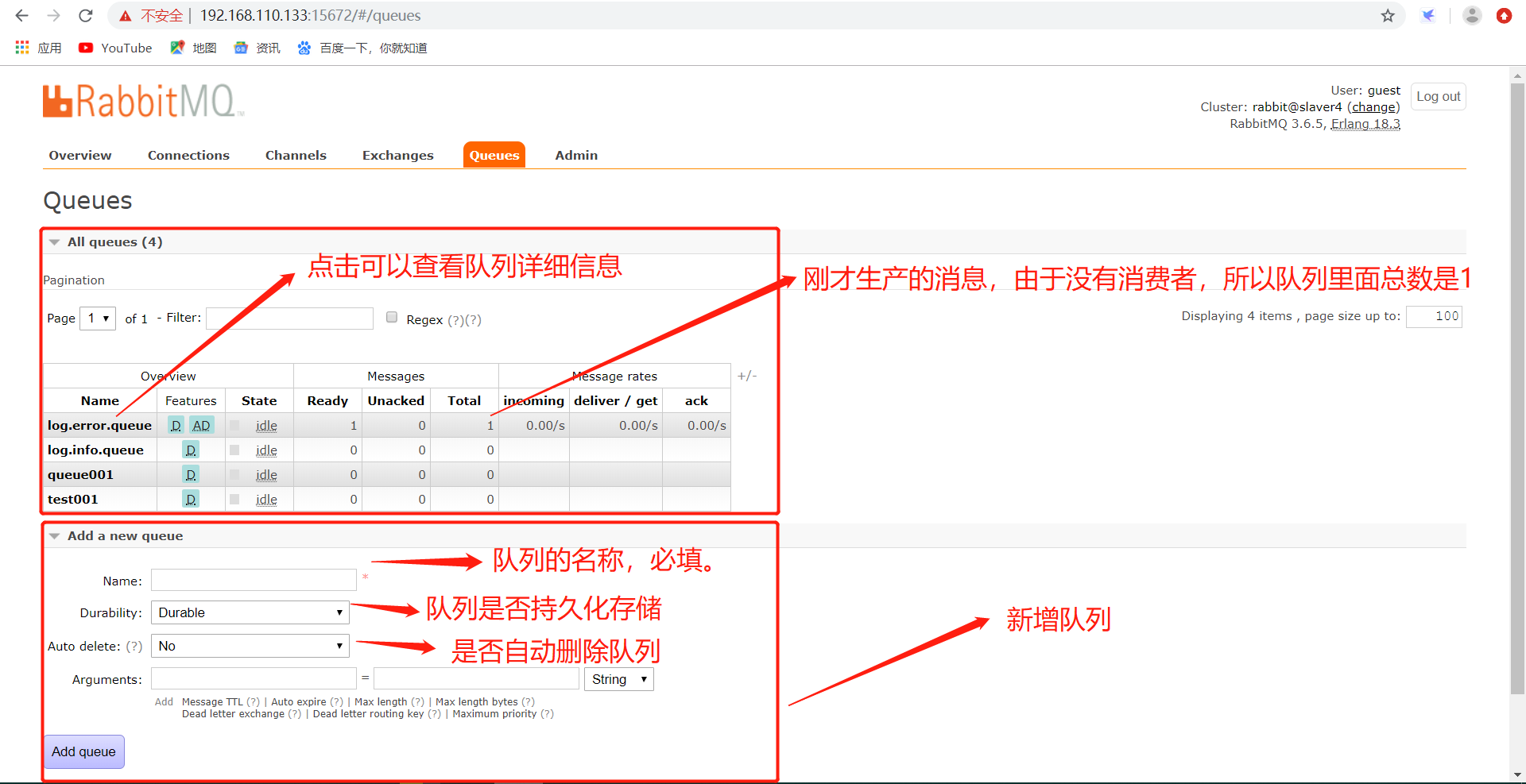Go back with browser back arrow

coord(21,15)
